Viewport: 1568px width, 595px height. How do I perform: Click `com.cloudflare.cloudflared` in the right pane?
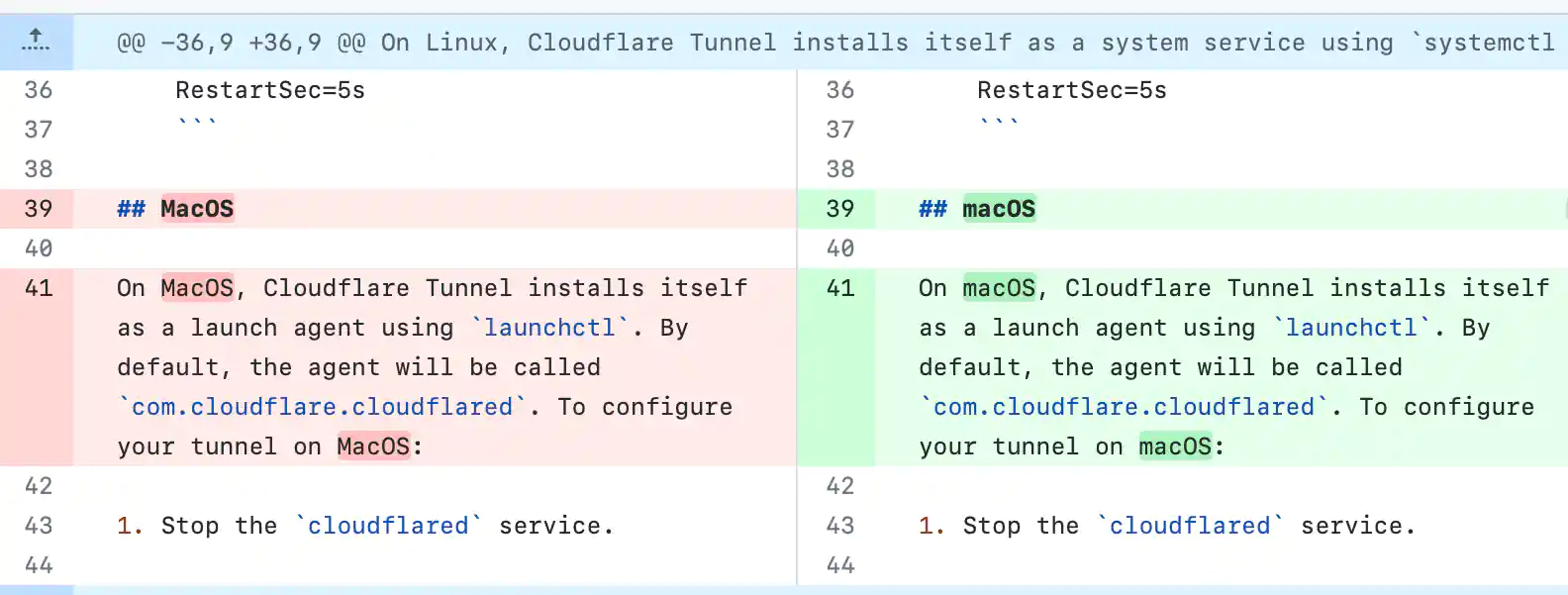click(1124, 407)
